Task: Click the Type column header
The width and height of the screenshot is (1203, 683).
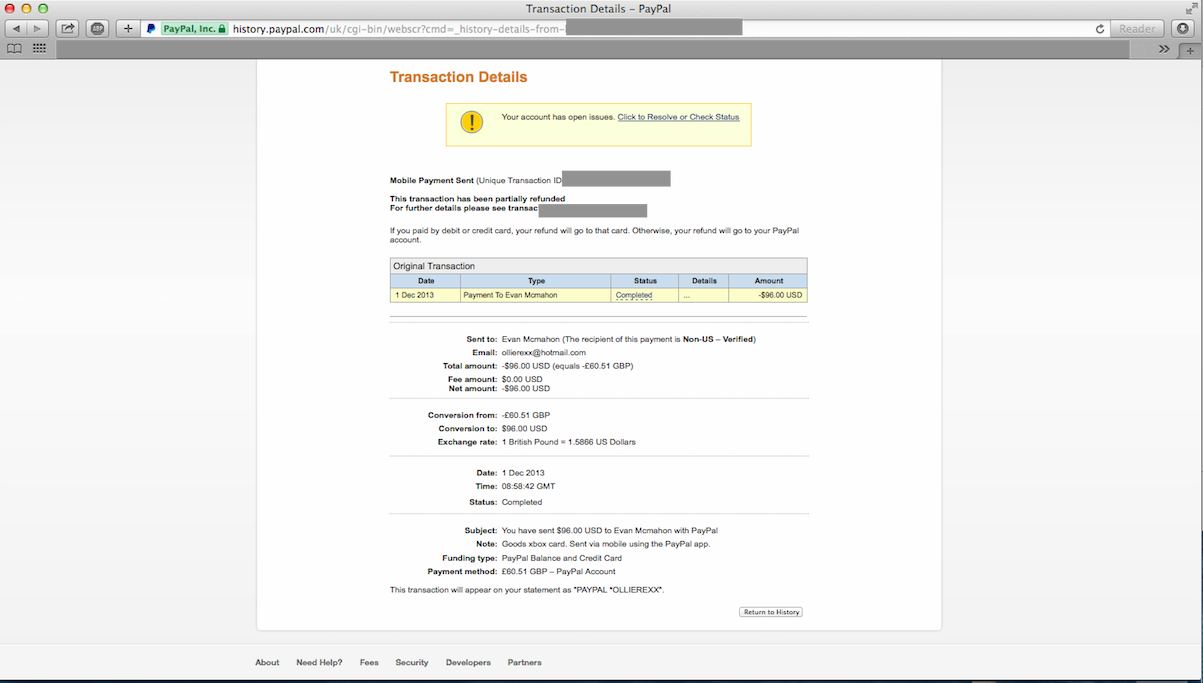Action: pos(536,281)
